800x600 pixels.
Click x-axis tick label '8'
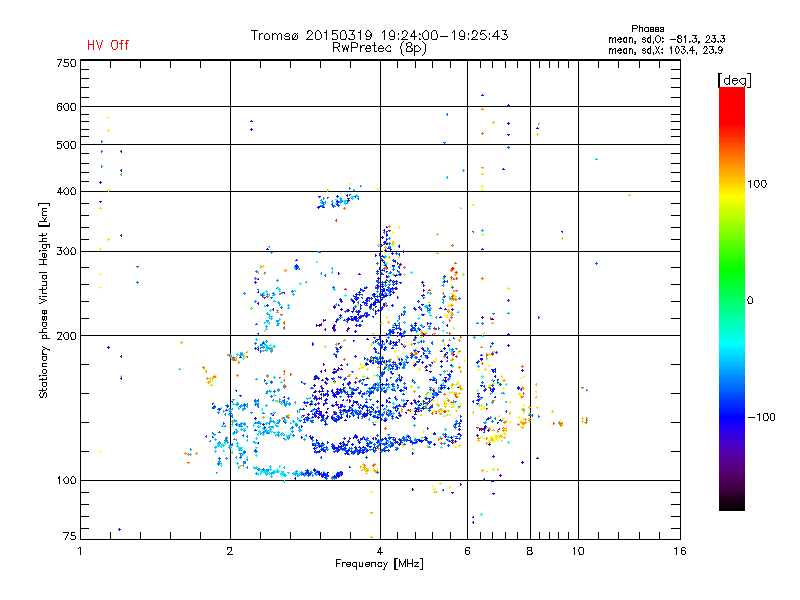(530, 551)
